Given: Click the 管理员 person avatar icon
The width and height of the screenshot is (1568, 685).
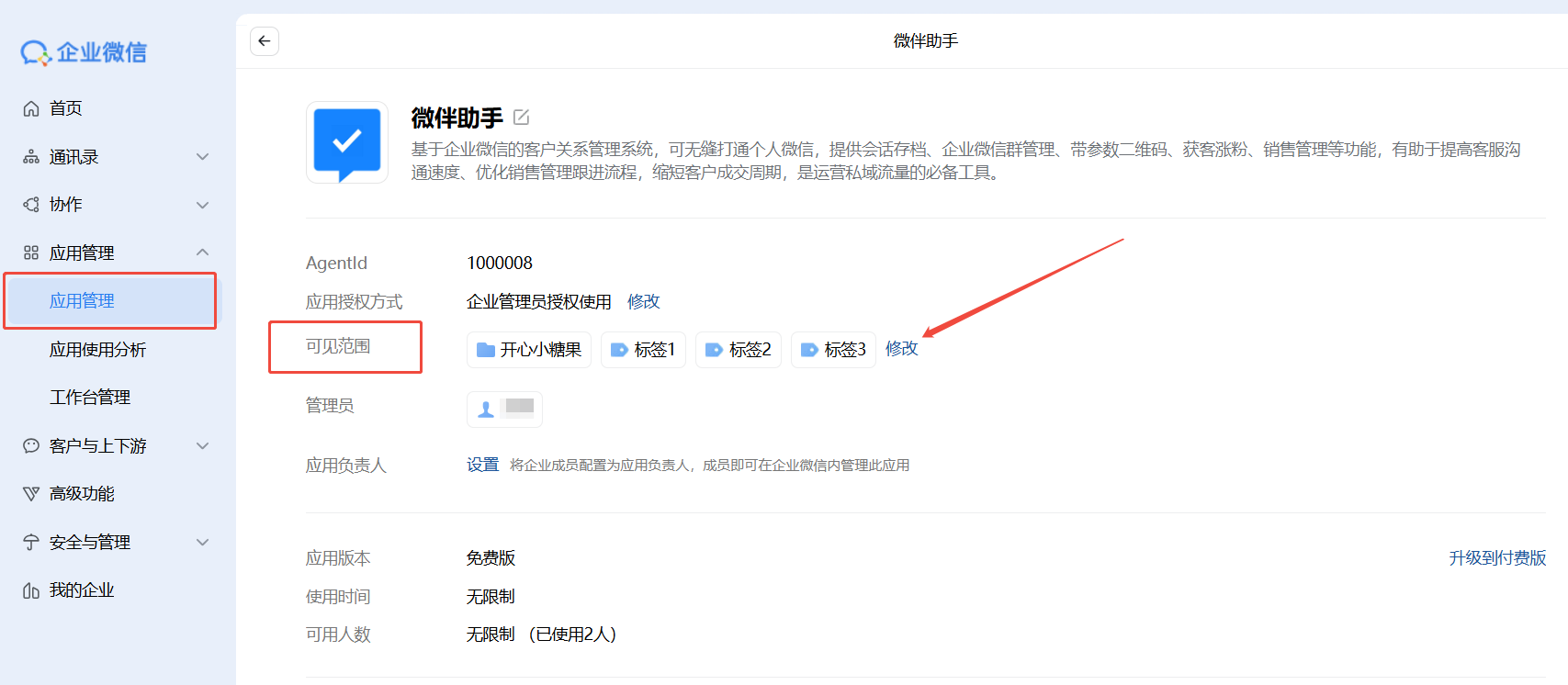Looking at the screenshot, I should [486, 410].
